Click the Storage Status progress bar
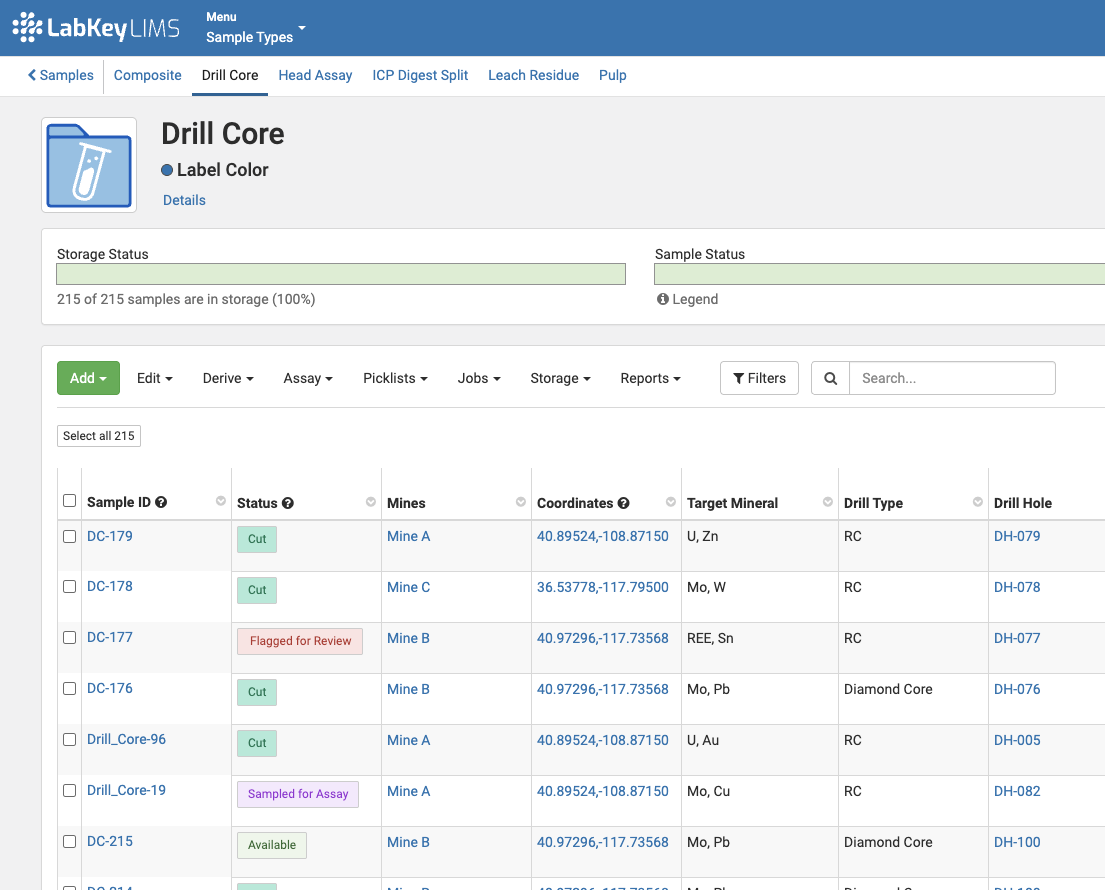 coord(341,274)
